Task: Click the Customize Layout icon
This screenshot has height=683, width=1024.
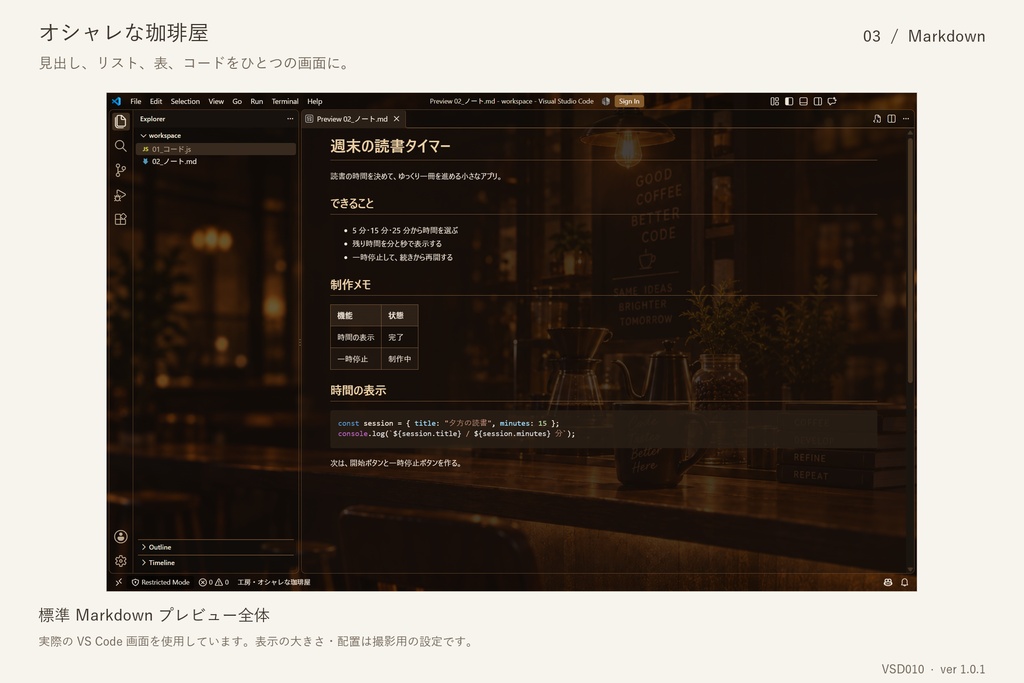Action: pos(775,101)
